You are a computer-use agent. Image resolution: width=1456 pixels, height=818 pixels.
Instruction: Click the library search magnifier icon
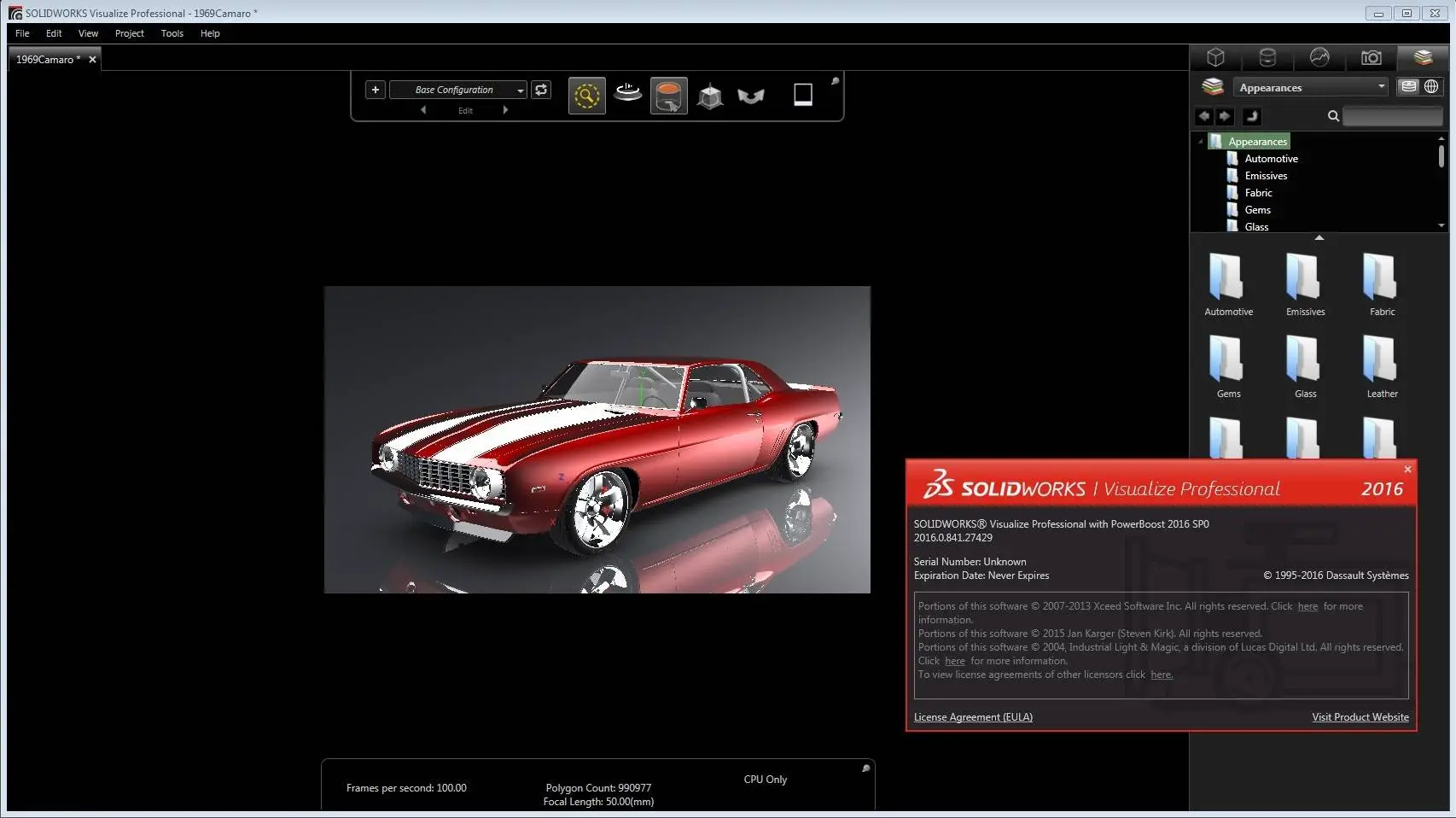click(1333, 116)
